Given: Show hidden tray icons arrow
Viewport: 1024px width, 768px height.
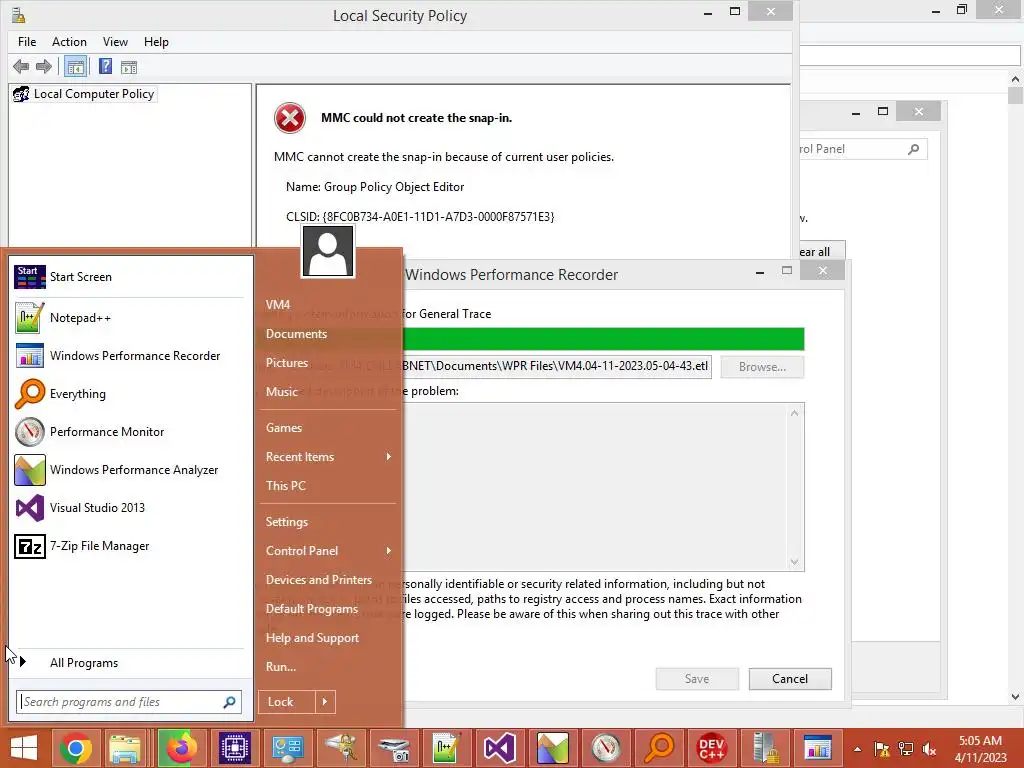Looking at the screenshot, I should [857, 749].
